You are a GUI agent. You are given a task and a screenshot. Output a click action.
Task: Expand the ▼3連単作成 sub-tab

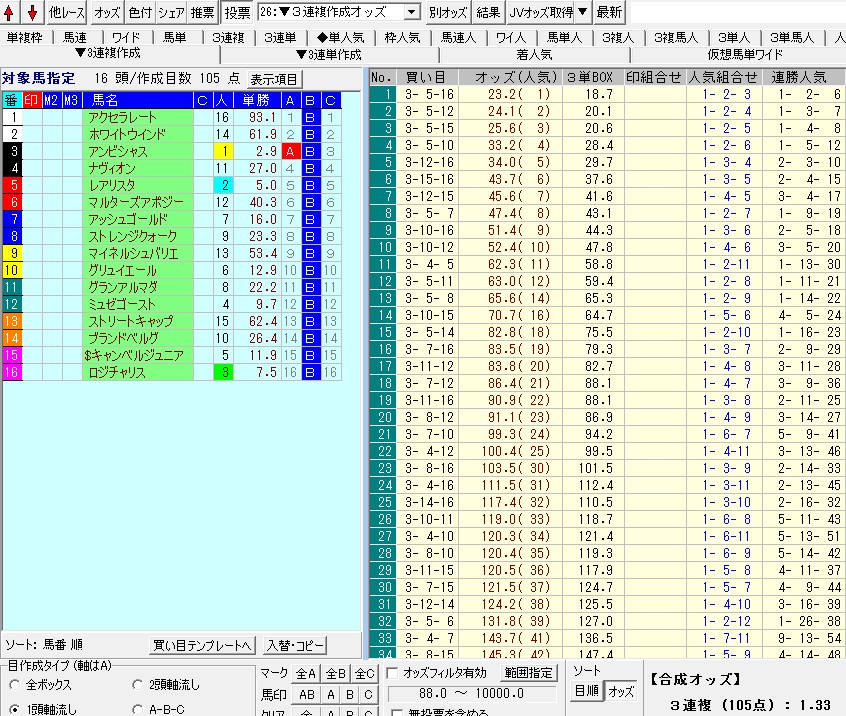[x=334, y=54]
